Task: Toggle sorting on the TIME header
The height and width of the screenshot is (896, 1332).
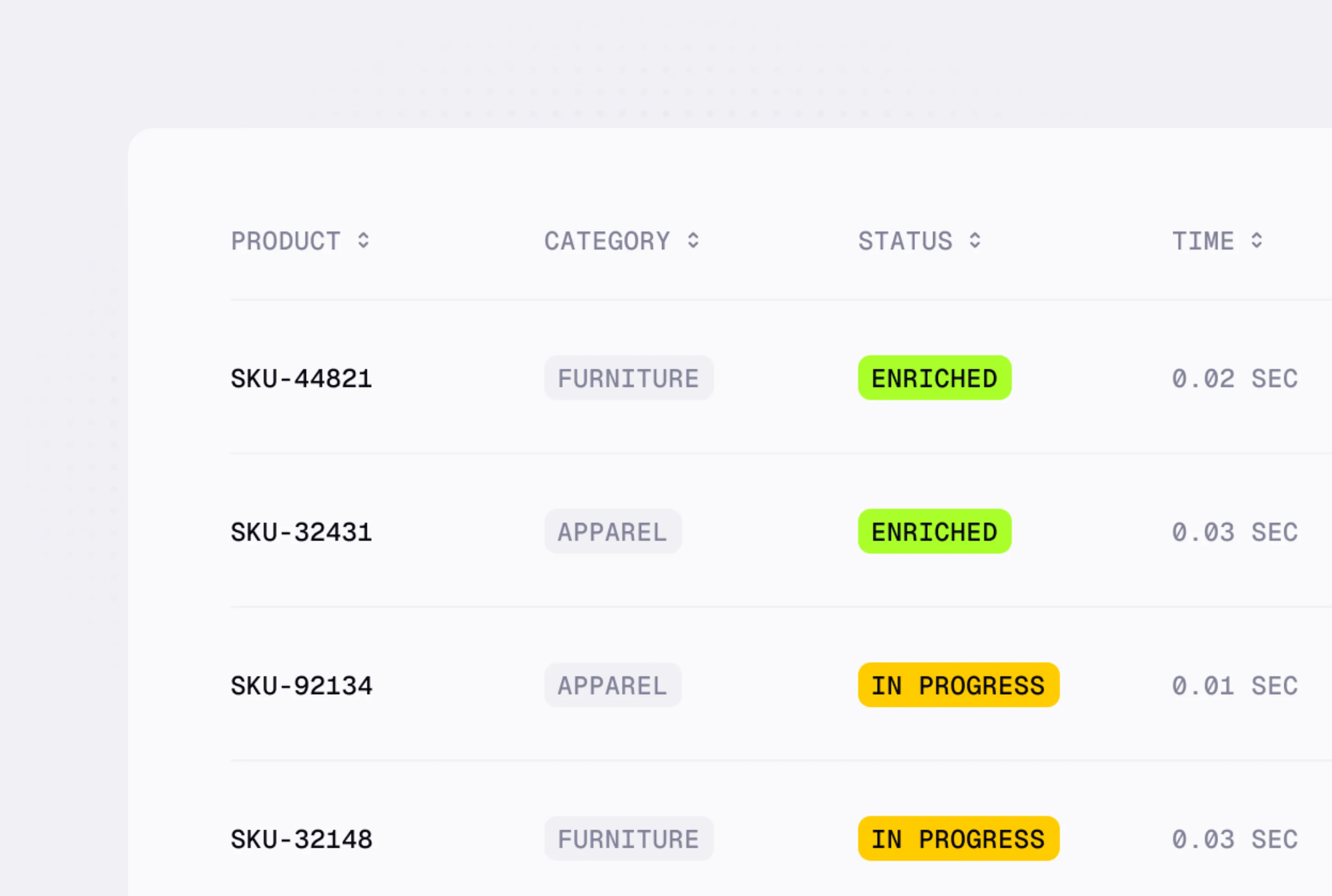Action: click(x=1203, y=241)
